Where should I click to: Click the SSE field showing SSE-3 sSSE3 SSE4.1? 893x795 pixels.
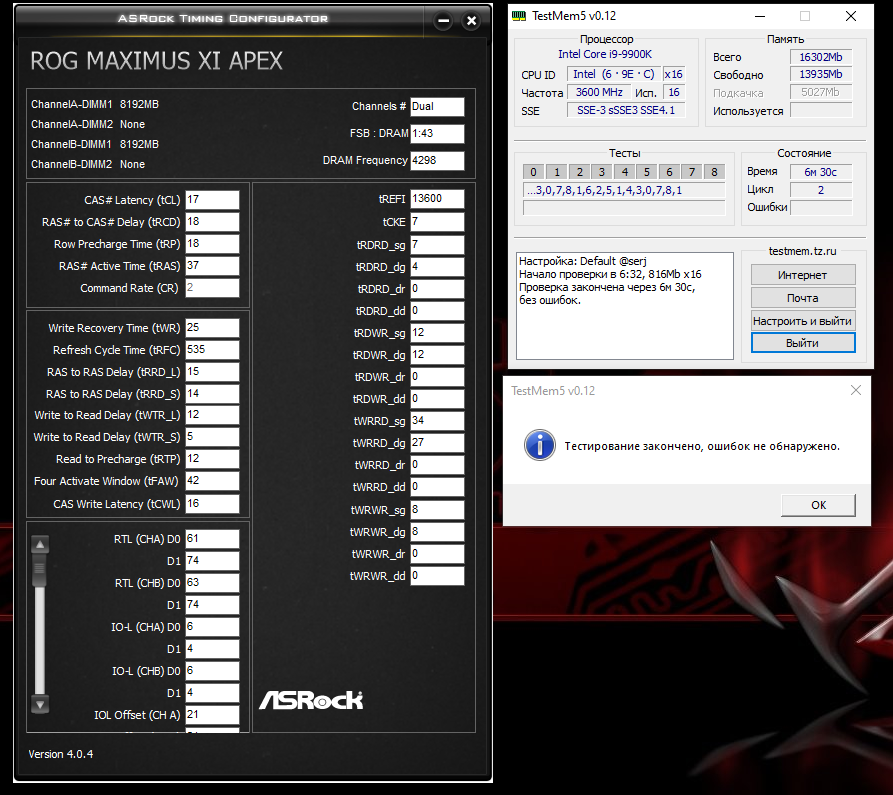[x=626, y=110]
